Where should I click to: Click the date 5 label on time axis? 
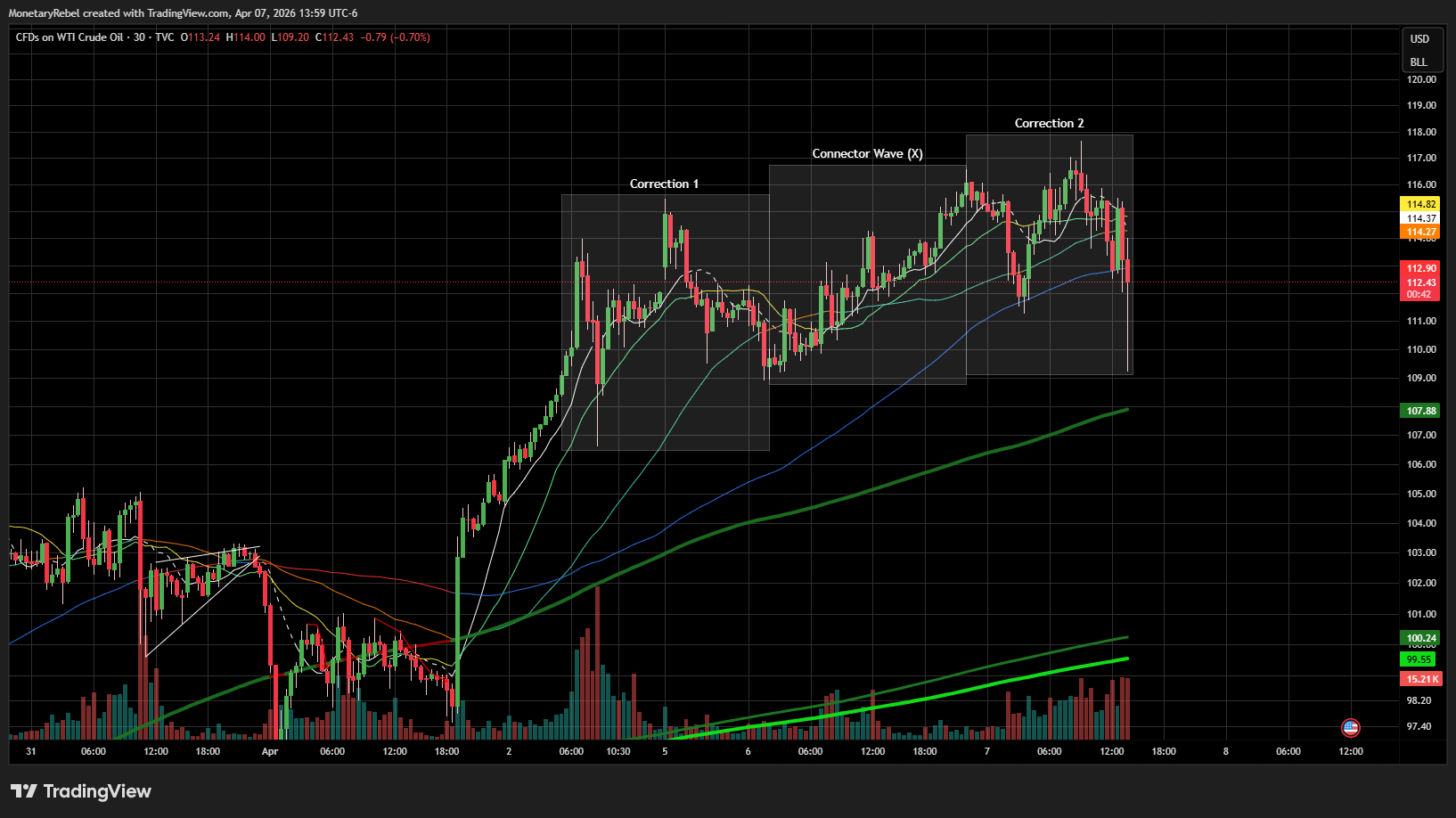coord(665,751)
